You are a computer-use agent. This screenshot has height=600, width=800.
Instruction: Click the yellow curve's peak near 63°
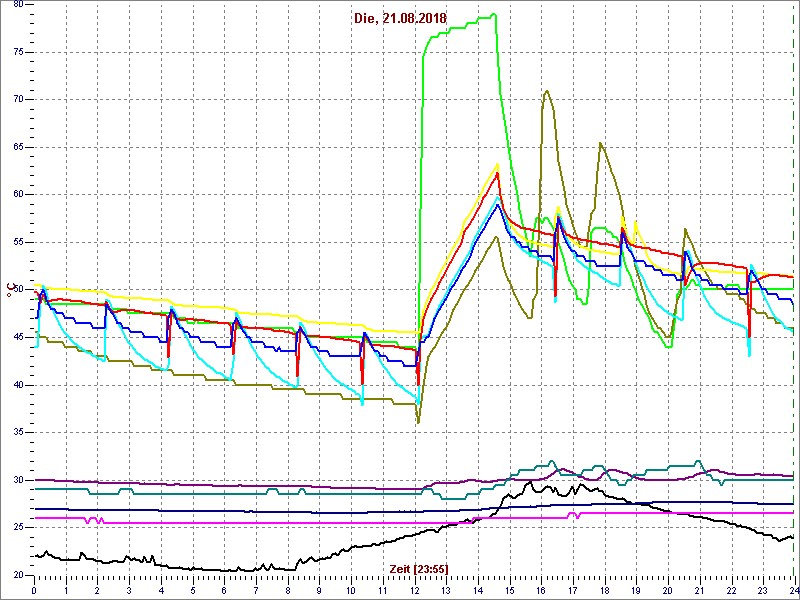tap(497, 164)
